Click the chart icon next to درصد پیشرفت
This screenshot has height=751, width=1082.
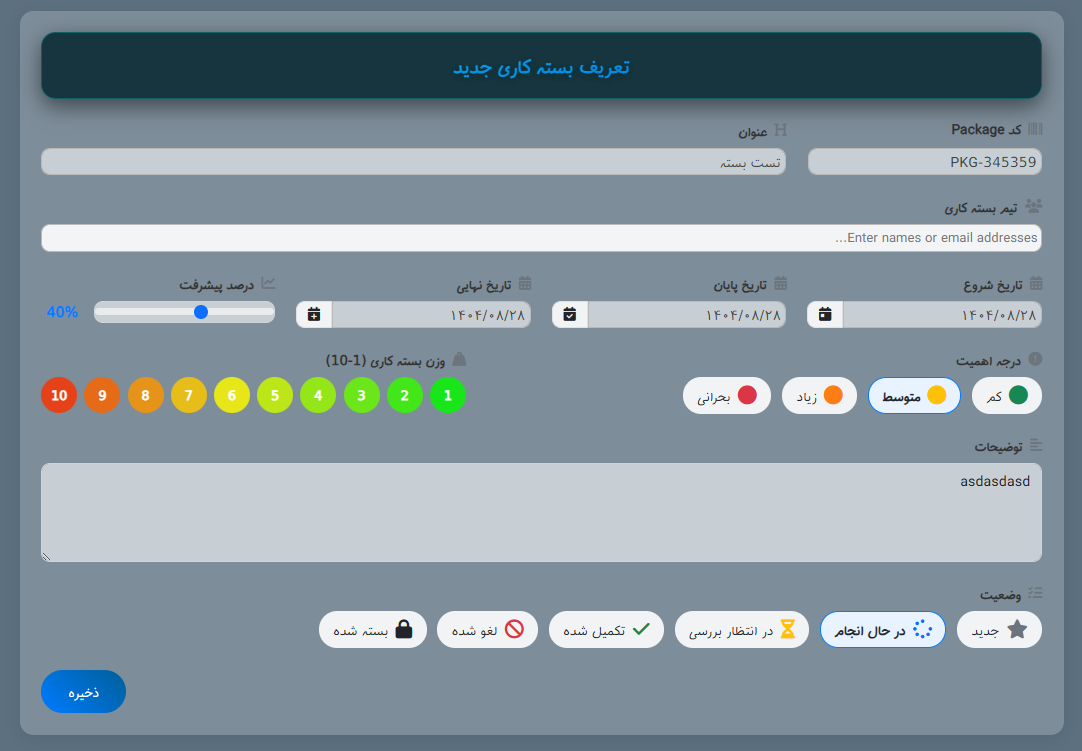pyautogui.click(x=268, y=283)
